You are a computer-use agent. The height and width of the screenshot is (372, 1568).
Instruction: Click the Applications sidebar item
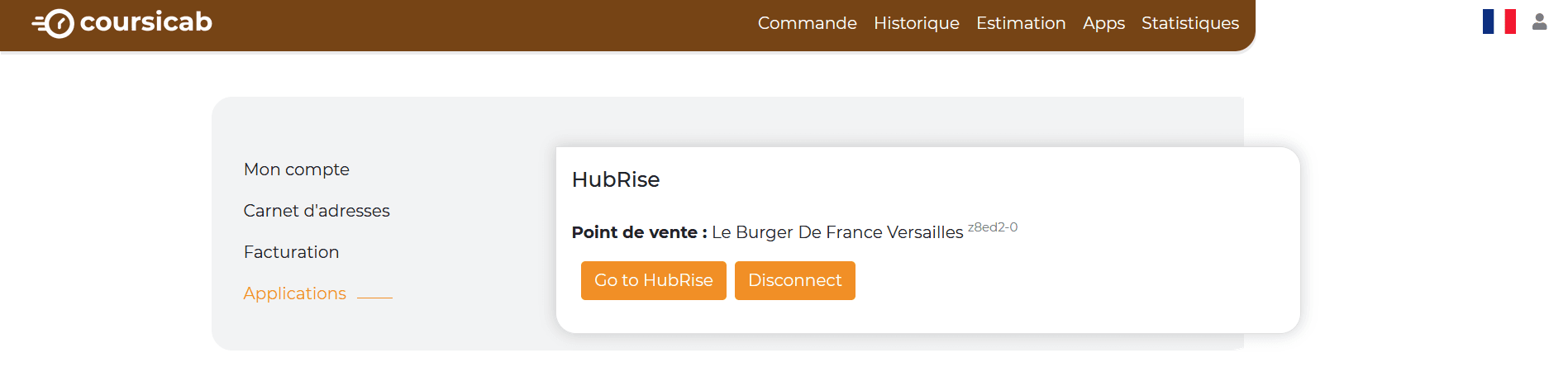click(x=294, y=293)
